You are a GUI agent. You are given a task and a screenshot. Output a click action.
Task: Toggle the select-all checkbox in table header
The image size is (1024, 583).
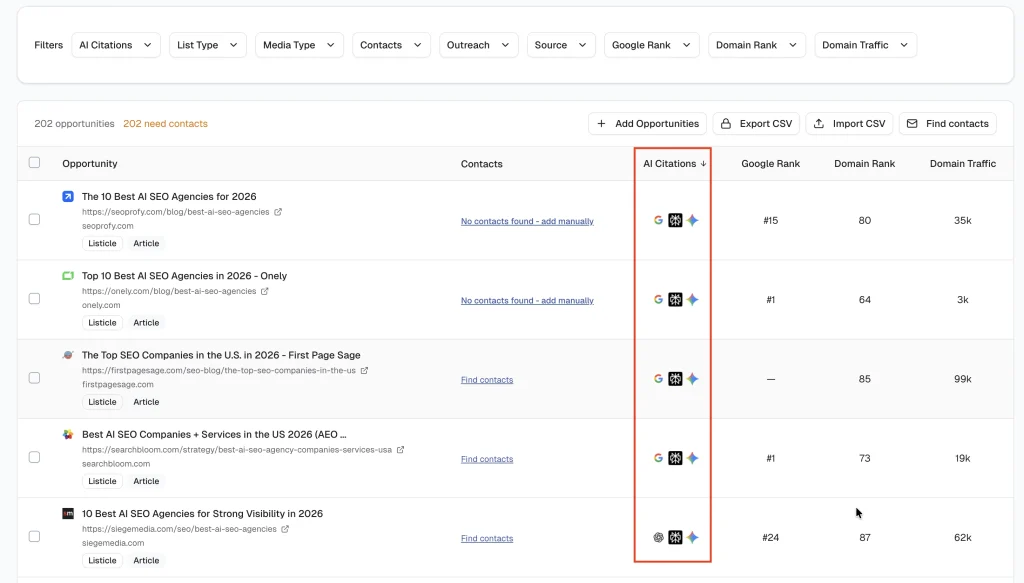click(35, 163)
